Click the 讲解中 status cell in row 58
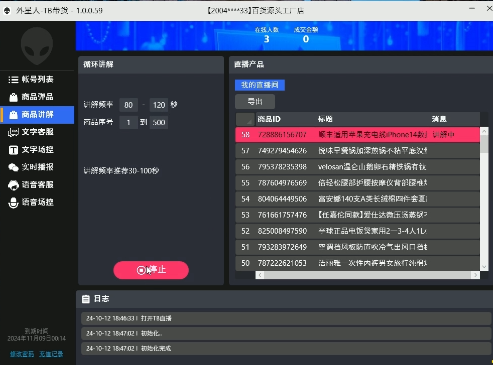Viewport: 493px width, 365px height. tap(443, 135)
